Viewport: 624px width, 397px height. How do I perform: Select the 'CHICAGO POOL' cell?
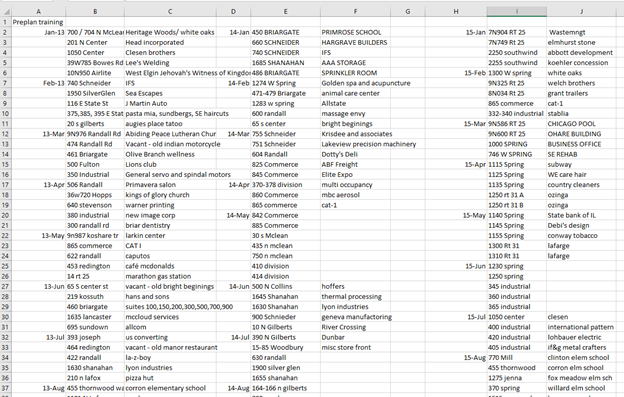(x=581, y=124)
